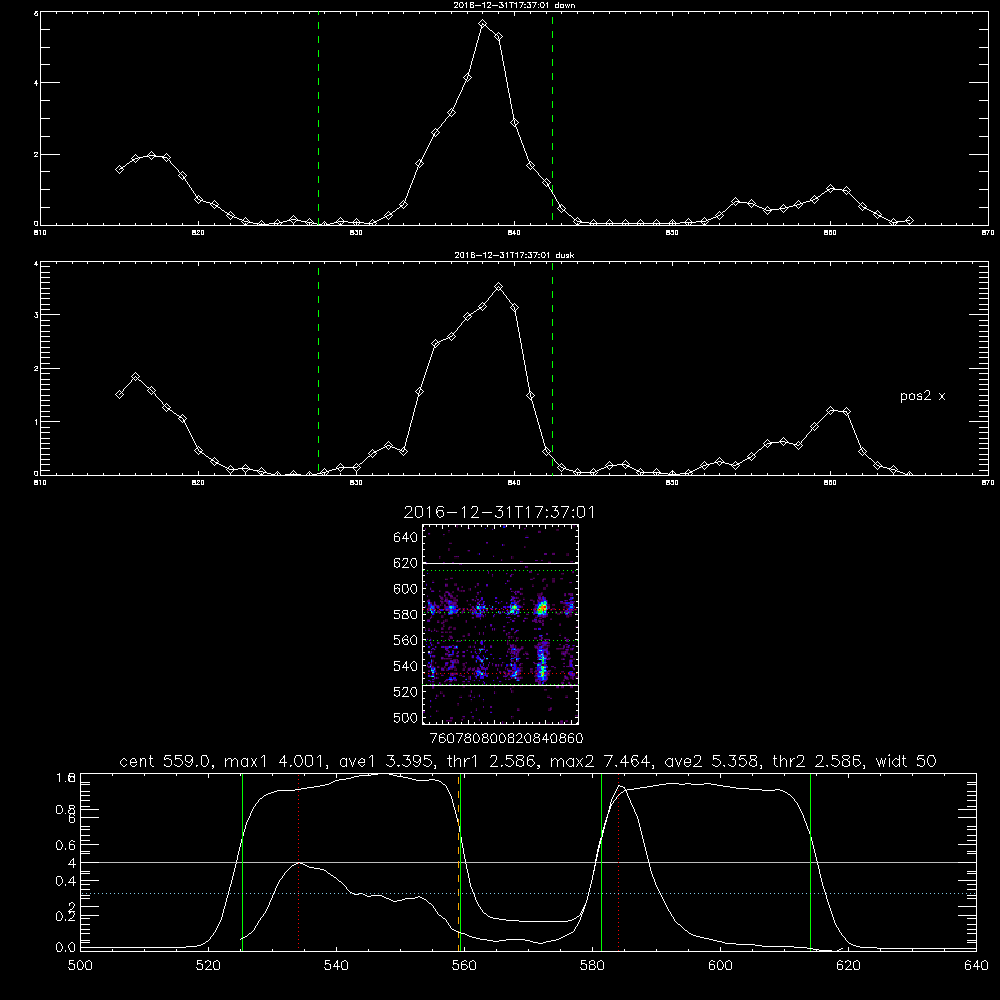Viewport: 1000px width, 1000px height.
Task: Click the right green dashed line in dusk plot
Action: pos(552,368)
